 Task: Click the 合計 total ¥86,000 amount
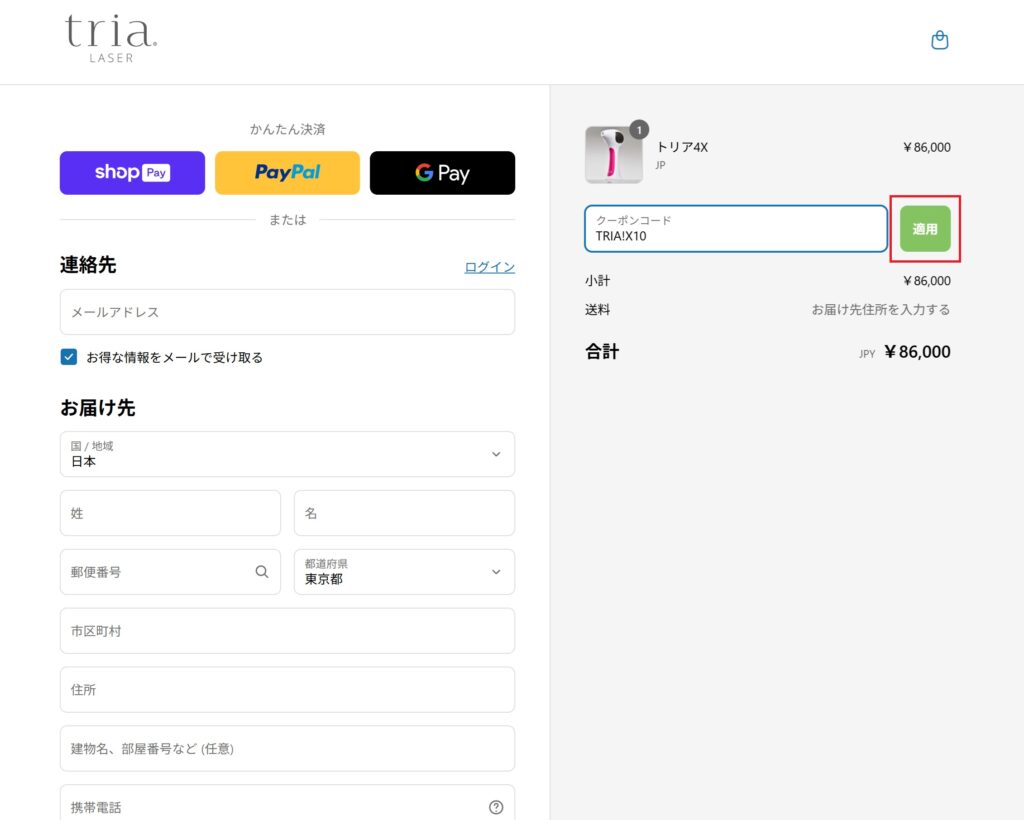917,352
